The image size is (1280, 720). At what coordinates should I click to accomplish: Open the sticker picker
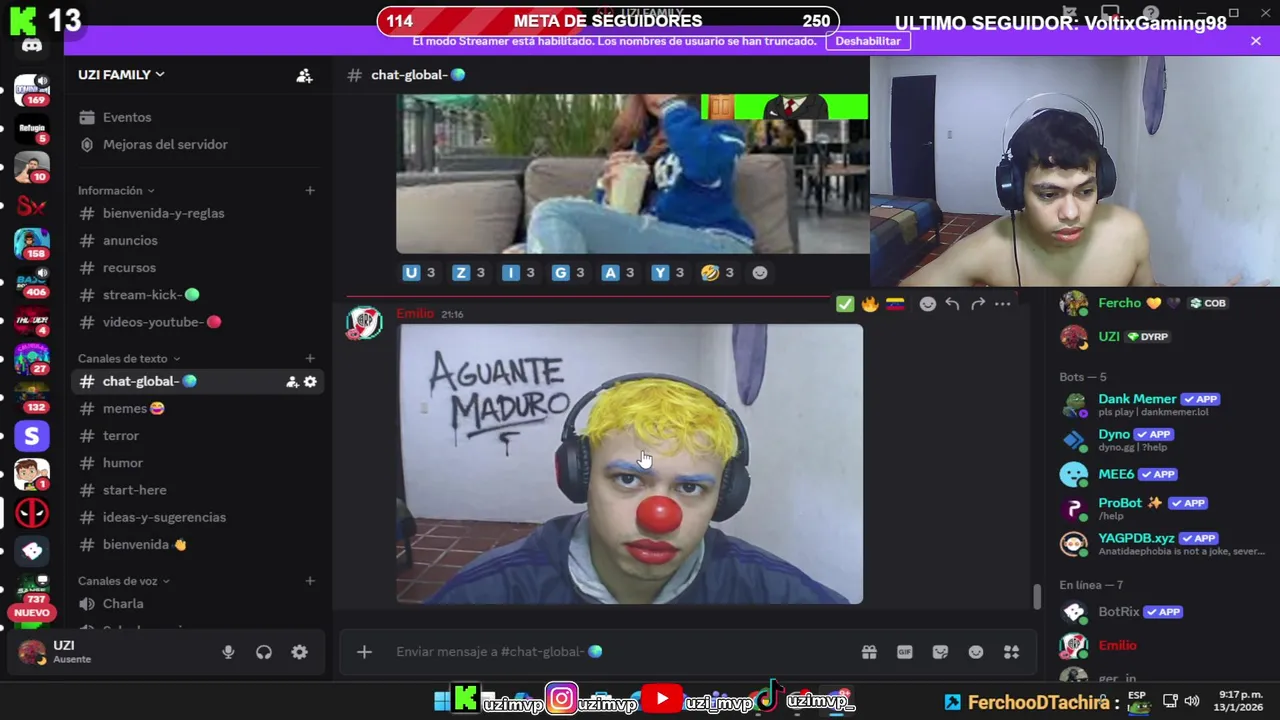pos(940,652)
